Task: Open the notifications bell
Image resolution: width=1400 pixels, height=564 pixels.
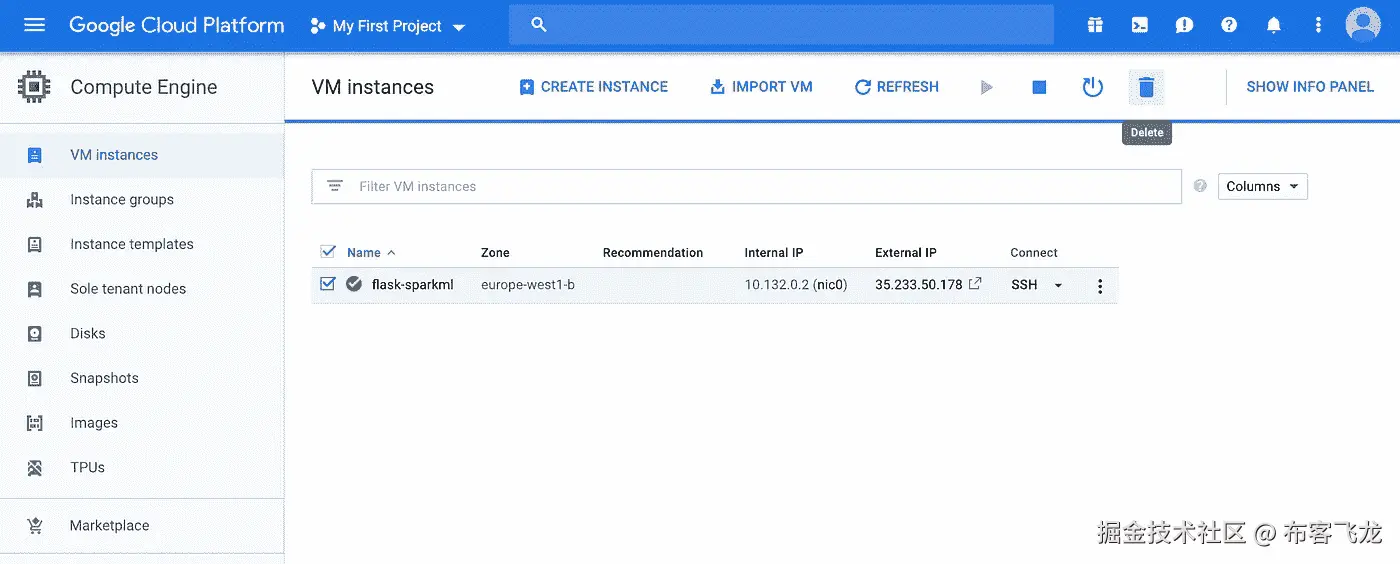Action: (1274, 25)
